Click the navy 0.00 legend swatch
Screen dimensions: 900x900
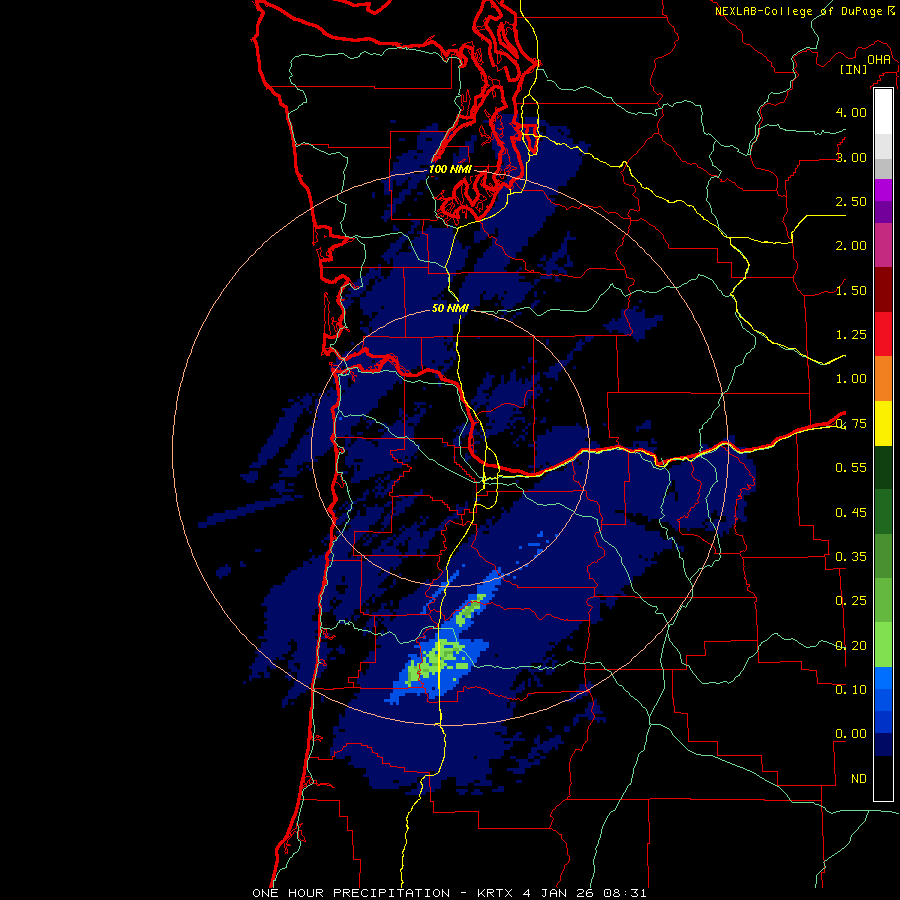(x=883, y=745)
